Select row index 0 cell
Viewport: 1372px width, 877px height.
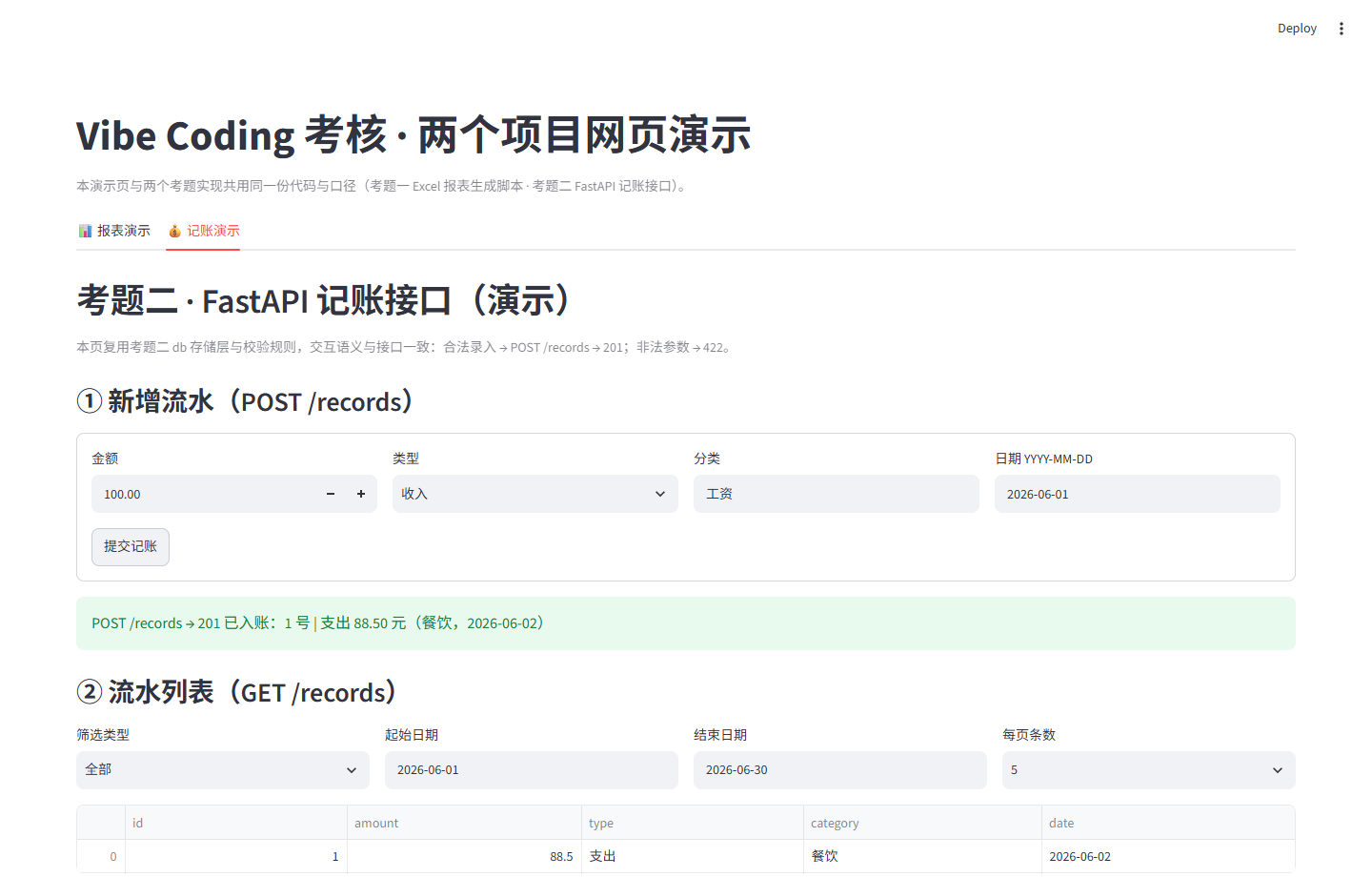pyautogui.click(x=101, y=856)
